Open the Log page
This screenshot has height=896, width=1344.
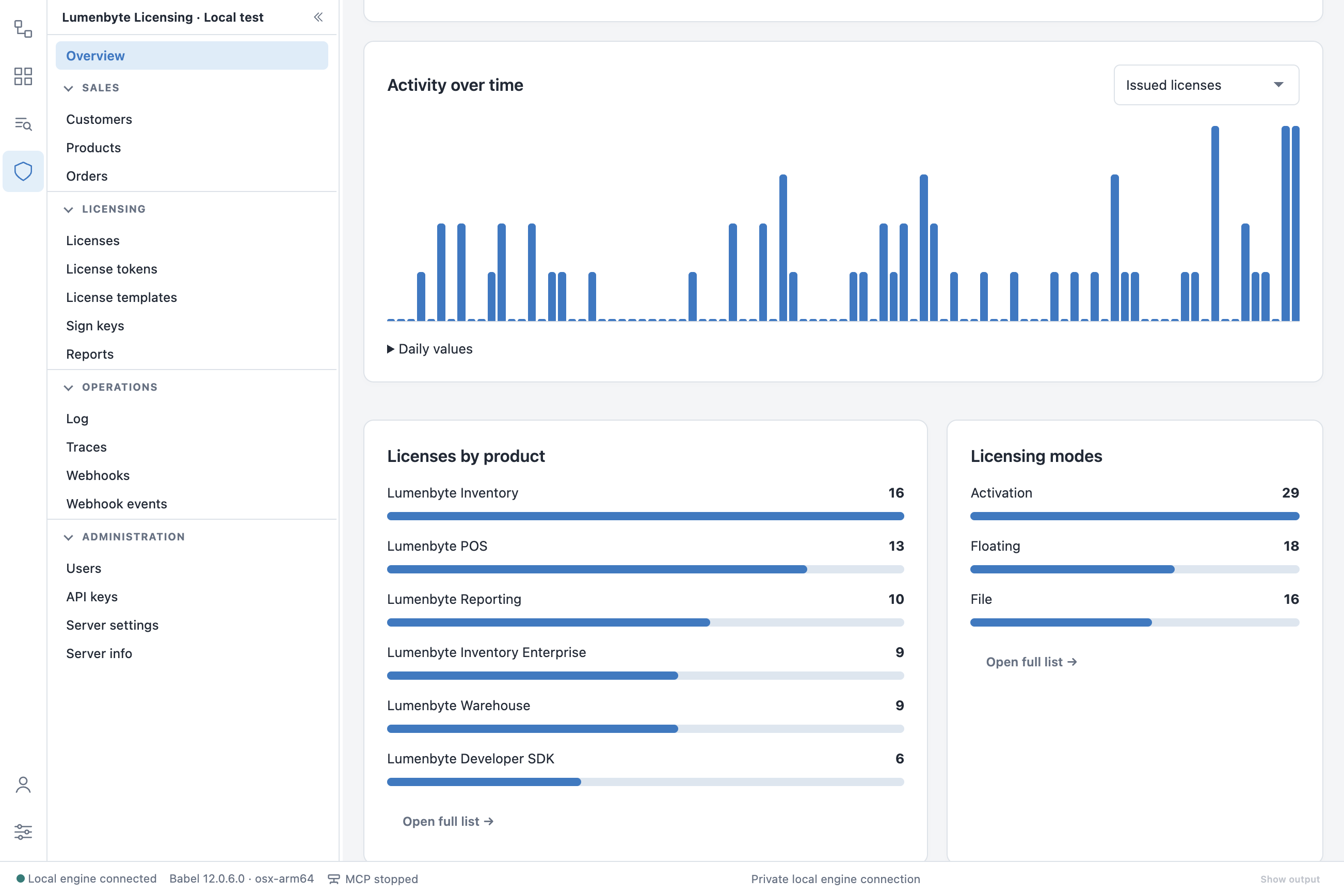(x=77, y=419)
